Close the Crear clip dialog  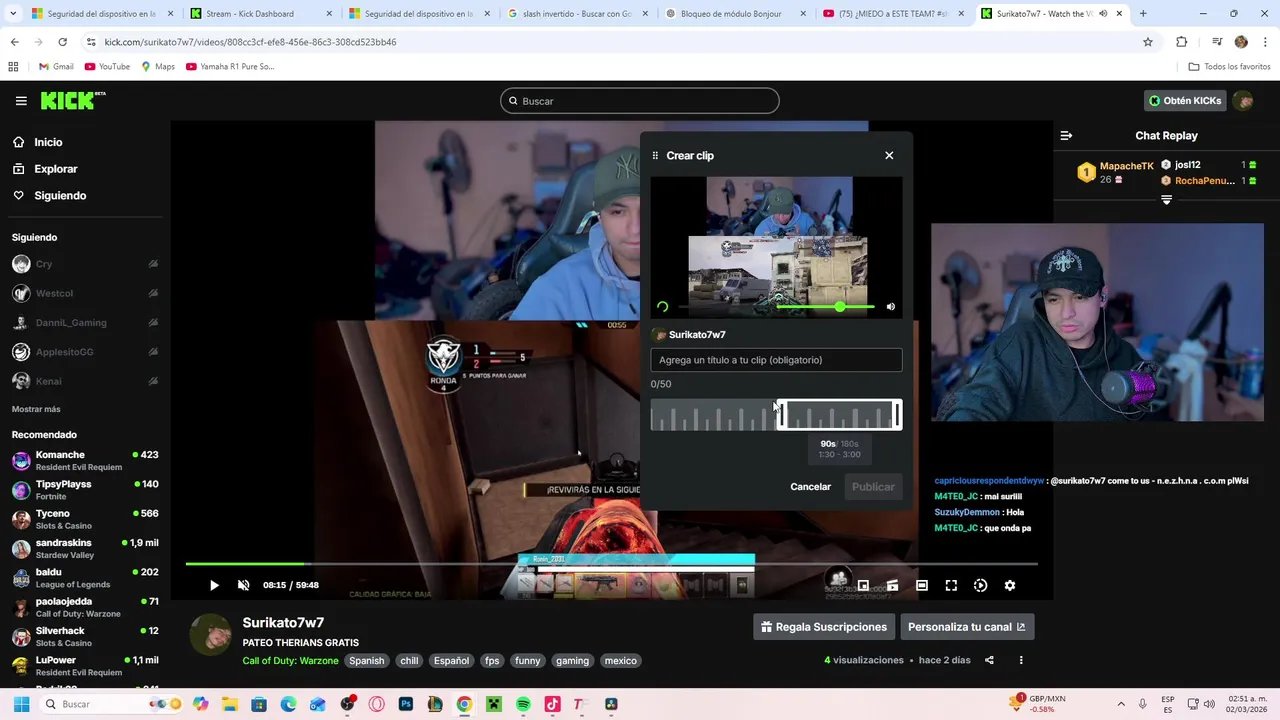[889, 155]
